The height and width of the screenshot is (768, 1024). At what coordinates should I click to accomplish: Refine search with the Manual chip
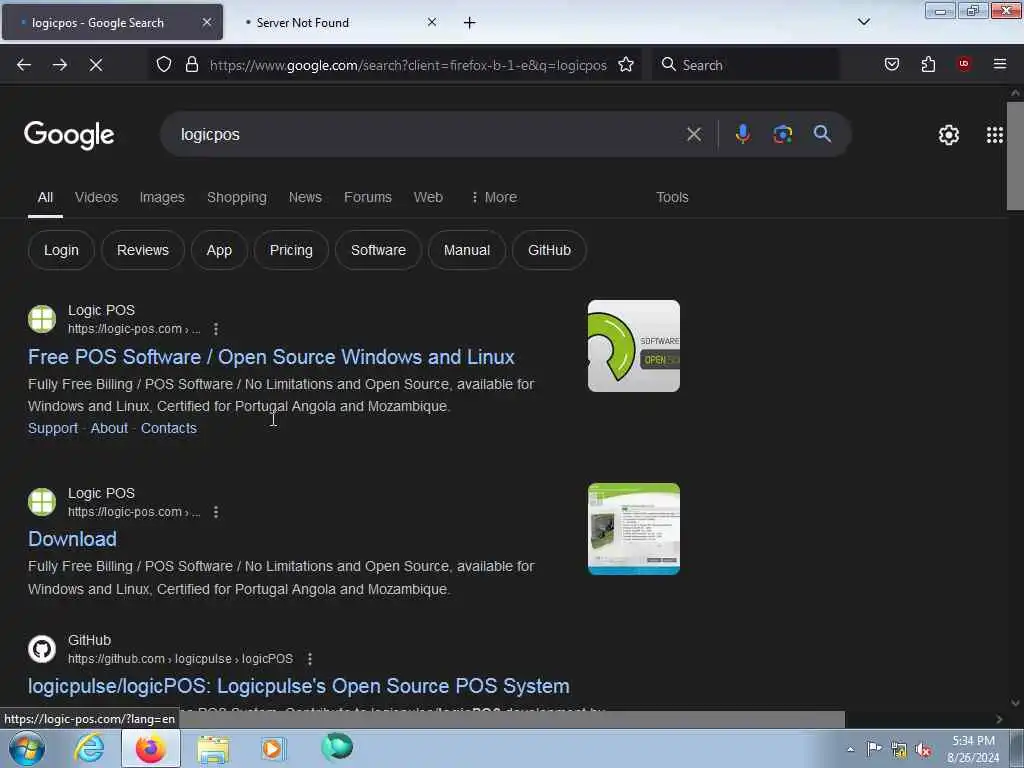tap(466, 250)
